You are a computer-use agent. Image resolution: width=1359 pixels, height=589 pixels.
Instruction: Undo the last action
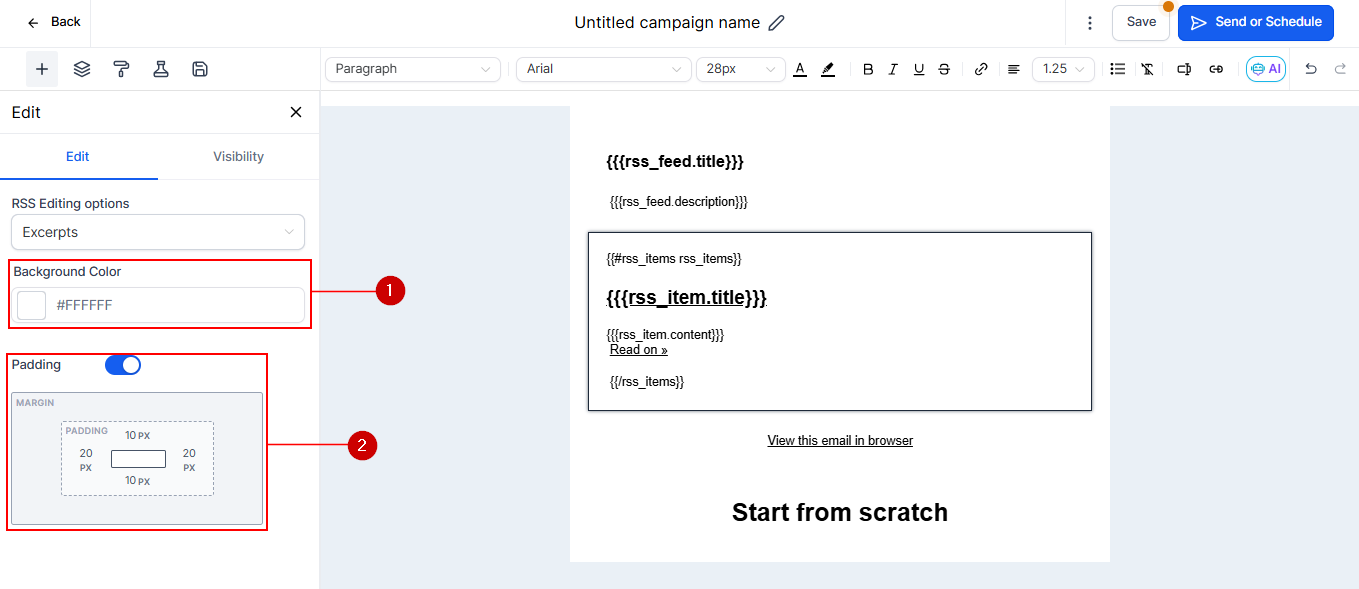tap(1311, 69)
